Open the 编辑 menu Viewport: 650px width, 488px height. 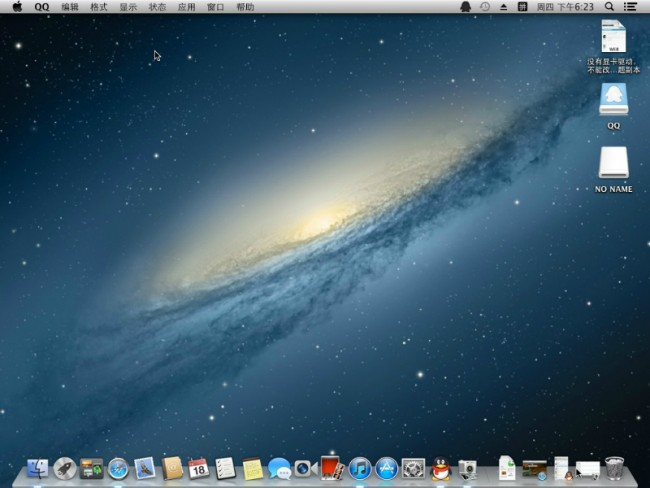tap(70, 6)
